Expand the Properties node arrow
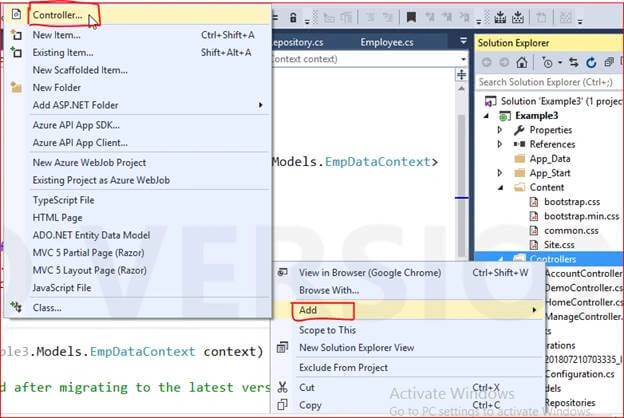 click(500, 130)
